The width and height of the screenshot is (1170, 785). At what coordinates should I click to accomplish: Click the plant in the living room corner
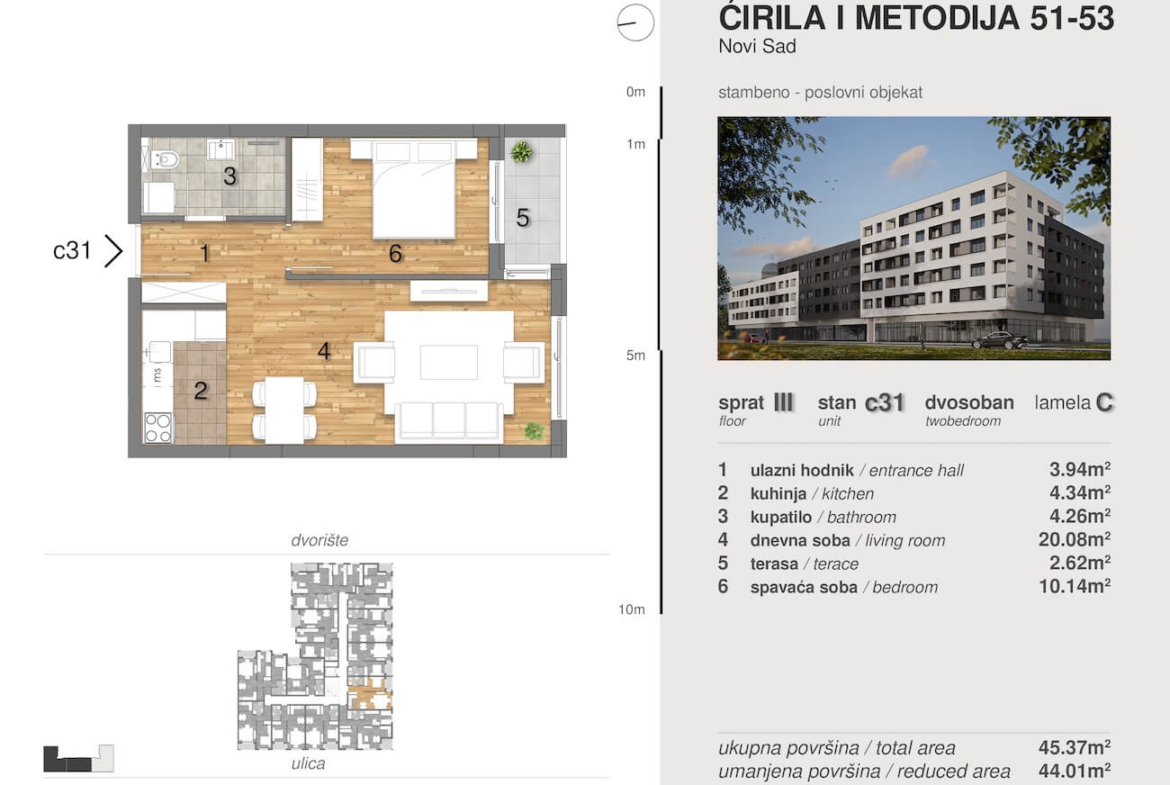(534, 431)
